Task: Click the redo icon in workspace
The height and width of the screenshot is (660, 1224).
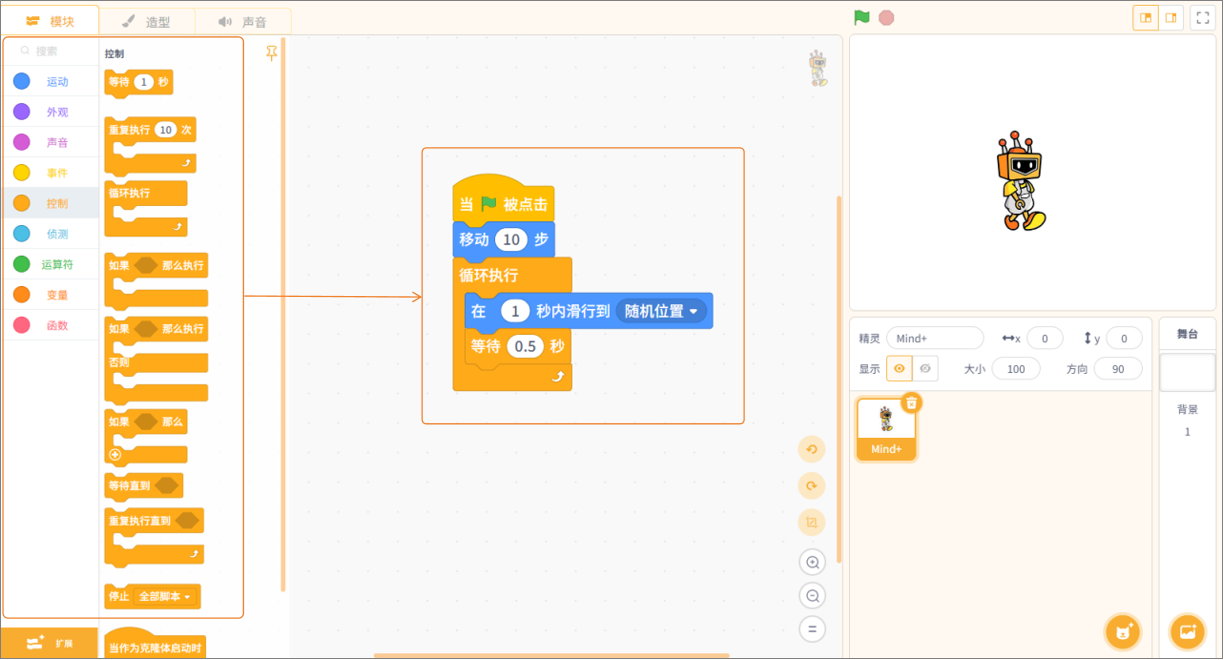Action: (812, 486)
